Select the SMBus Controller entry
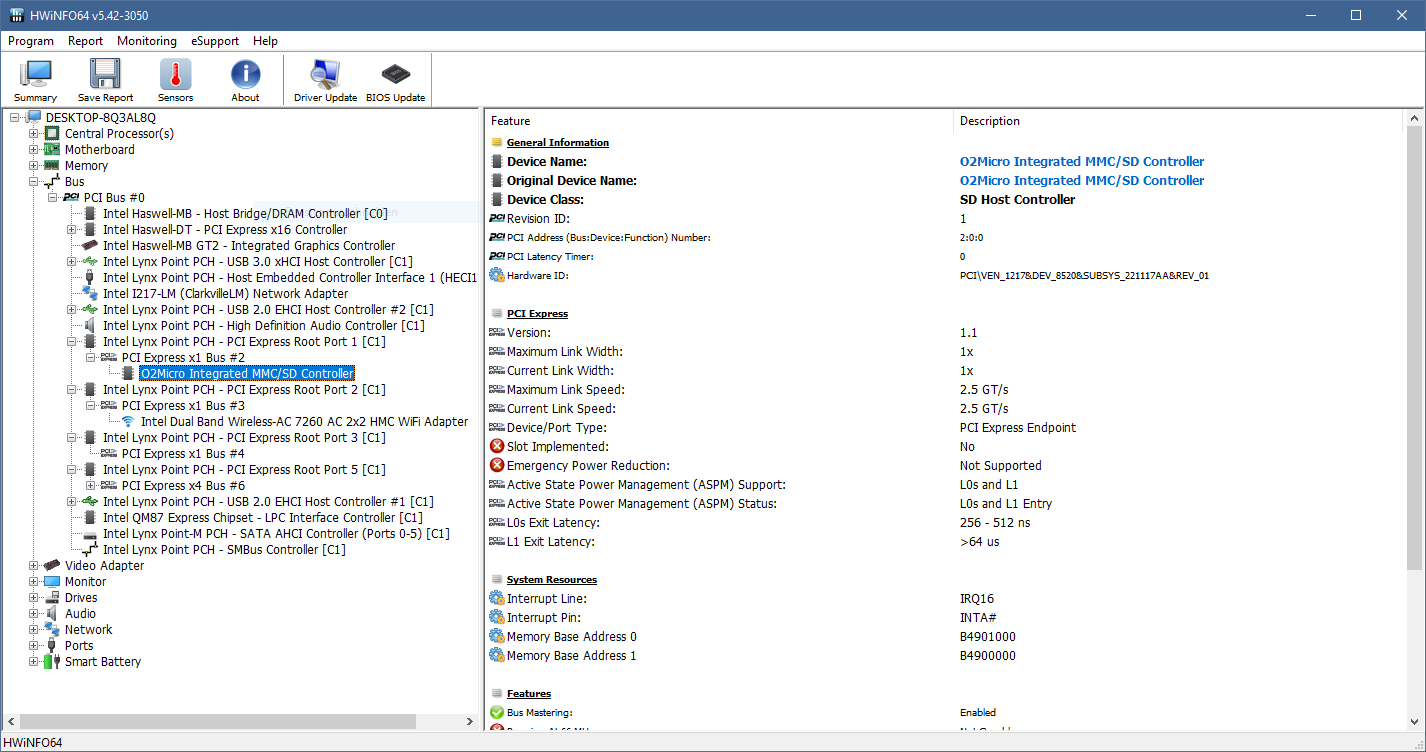This screenshot has height=752, width=1426. (x=224, y=550)
